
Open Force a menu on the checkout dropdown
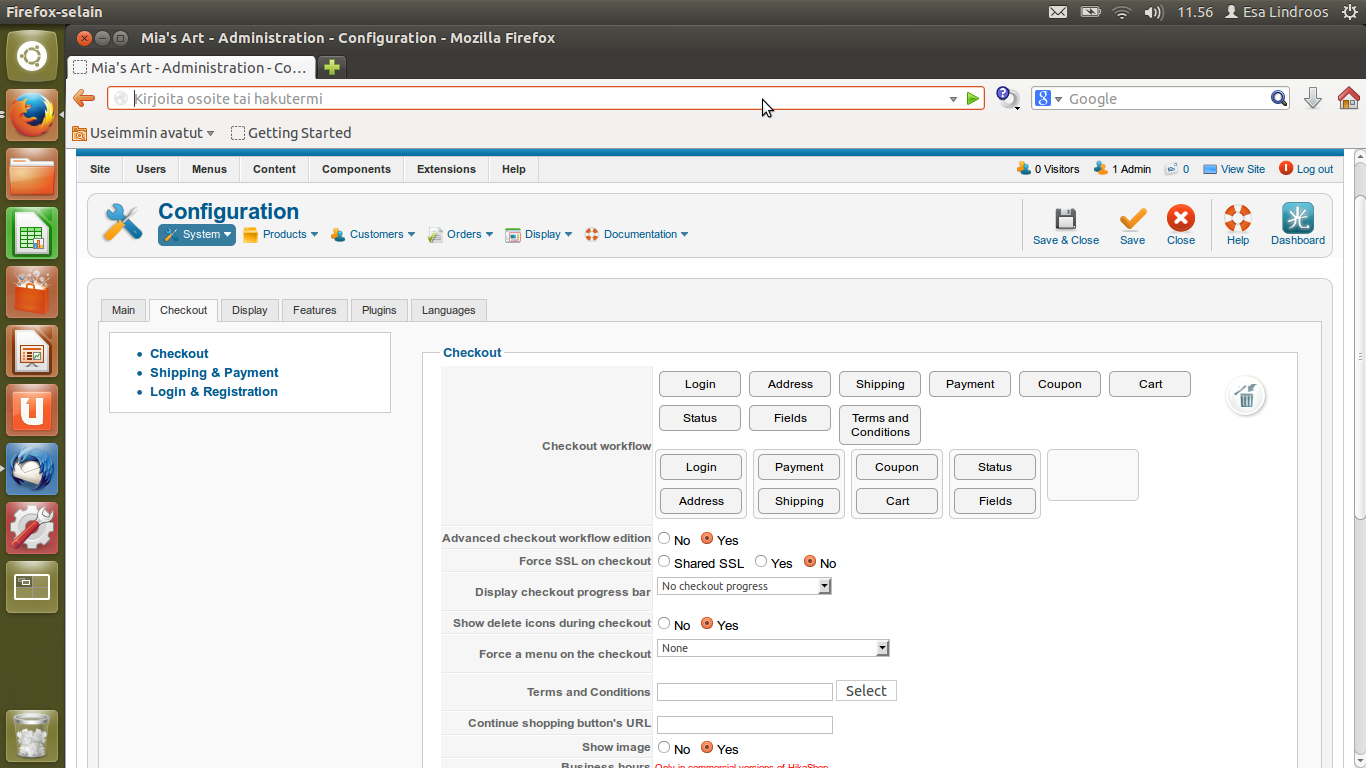(773, 648)
